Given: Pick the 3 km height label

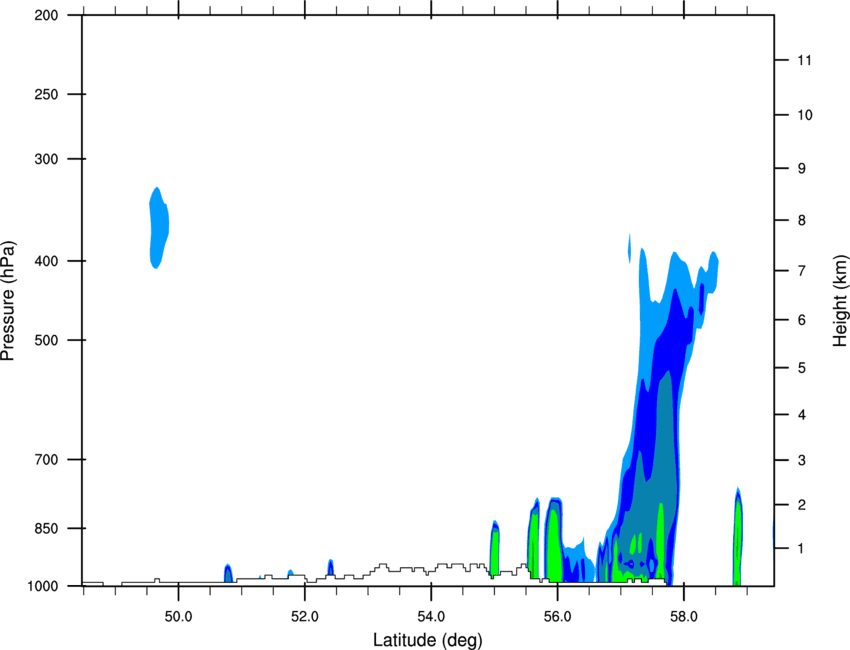Looking at the screenshot, I should pyautogui.click(x=802, y=460).
